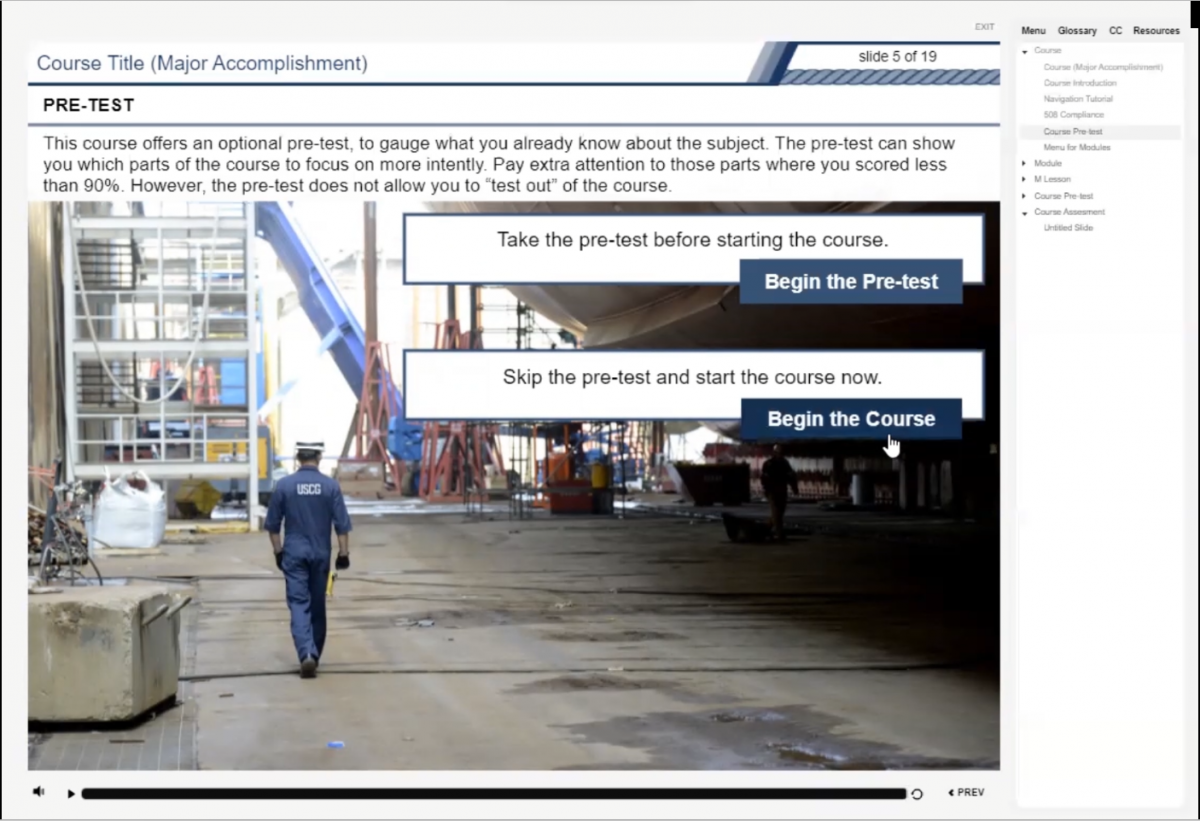Go back using the PREV button
The image size is (1200, 821).
(966, 792)
